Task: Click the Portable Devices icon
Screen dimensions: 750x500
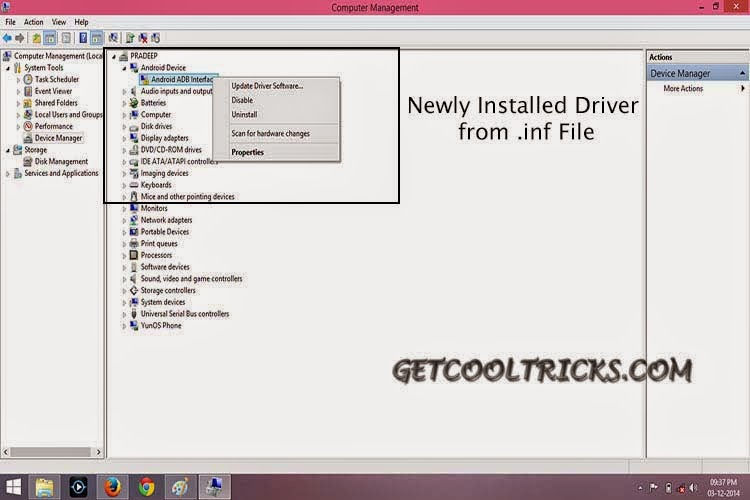Action: 134,232
